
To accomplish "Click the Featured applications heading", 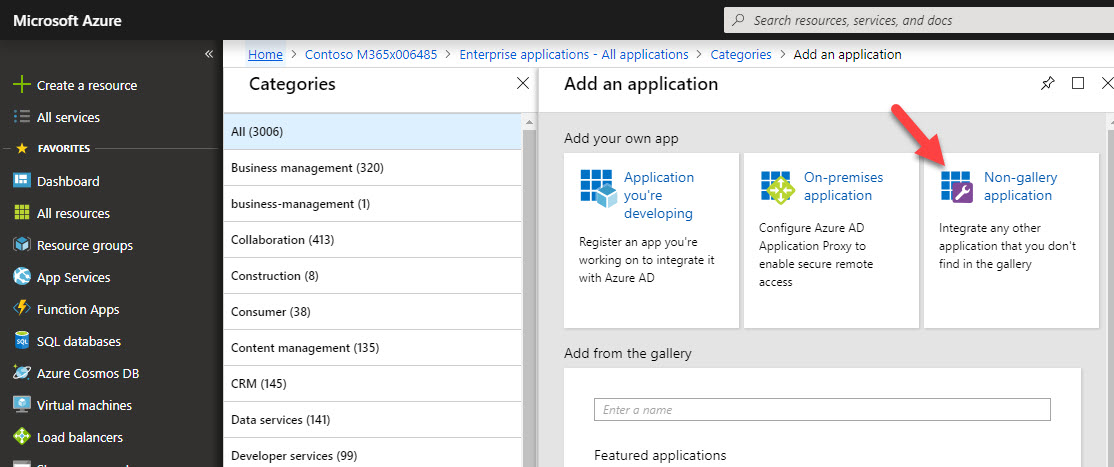I will click(x=660, y=455).
